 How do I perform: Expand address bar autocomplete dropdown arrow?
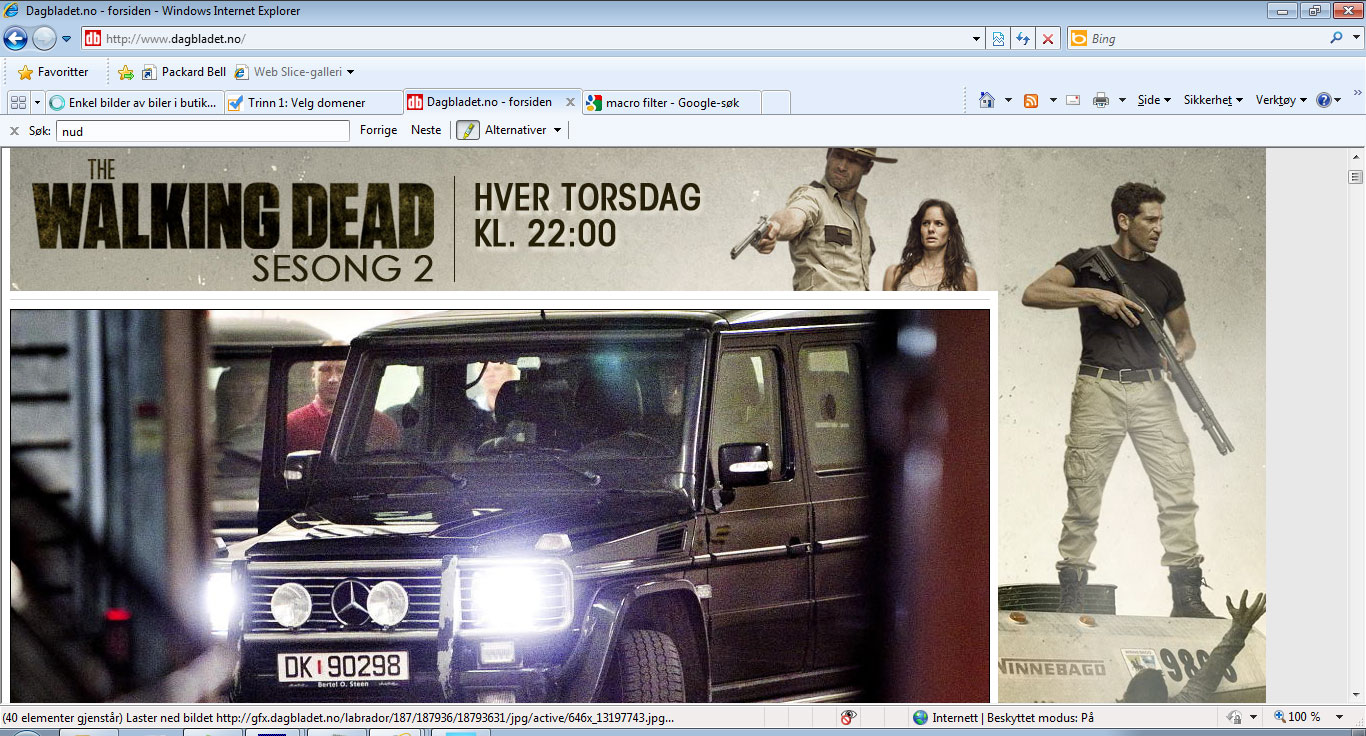pyautogui.click(x=977, y=39)
